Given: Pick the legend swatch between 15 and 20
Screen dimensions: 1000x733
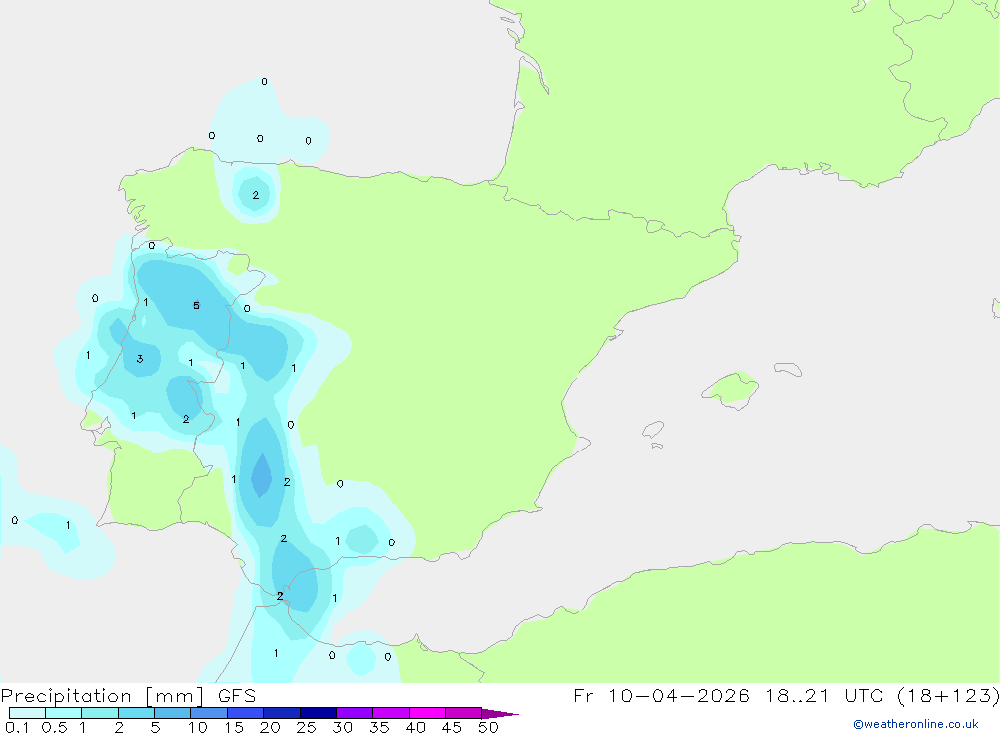Looking at the screenshot, I should pyautogui.click(x=245, y=713).
